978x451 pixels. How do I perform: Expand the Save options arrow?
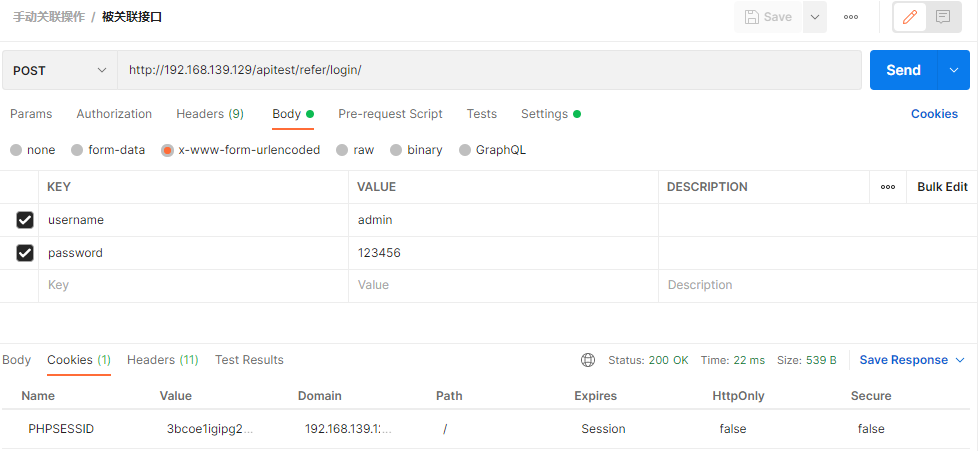(x=815, y=17)
